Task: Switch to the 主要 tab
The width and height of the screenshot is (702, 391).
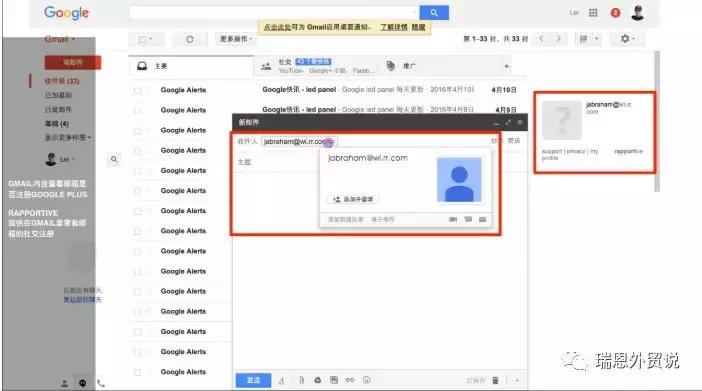Action: point(191,66)
